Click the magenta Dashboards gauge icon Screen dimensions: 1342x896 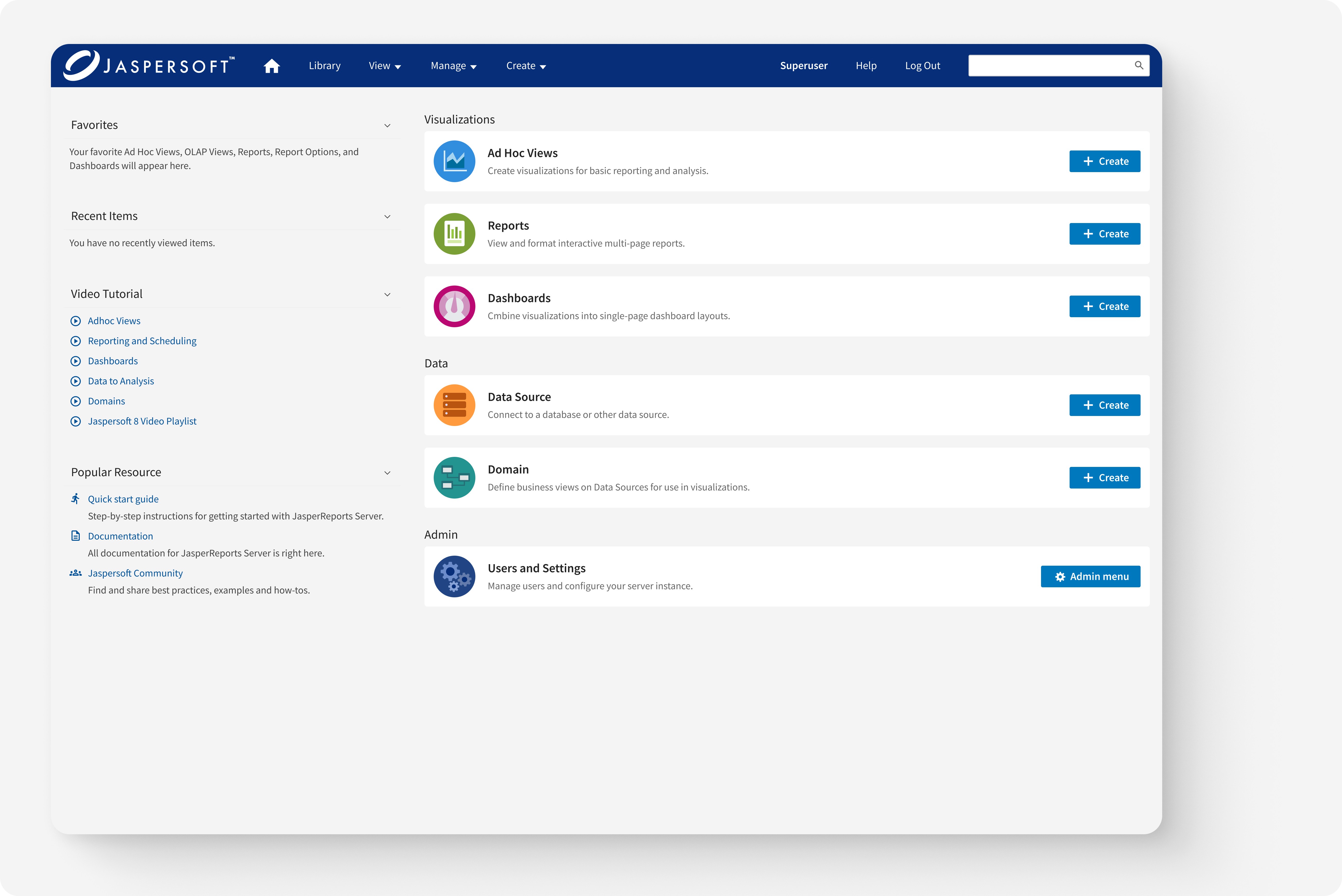454,306
